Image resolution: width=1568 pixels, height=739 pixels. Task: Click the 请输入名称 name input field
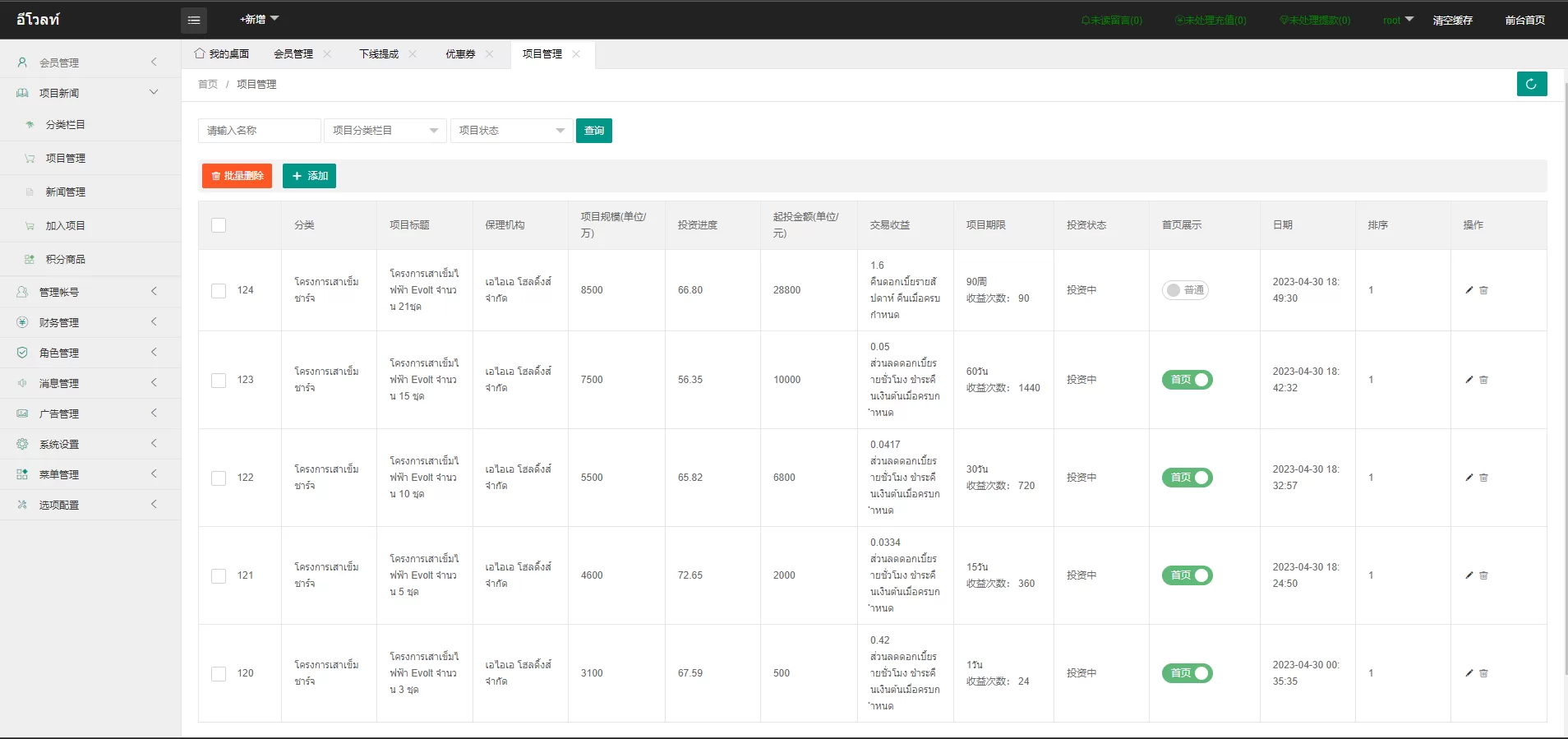pyautogui.click(x=259, y=131)
